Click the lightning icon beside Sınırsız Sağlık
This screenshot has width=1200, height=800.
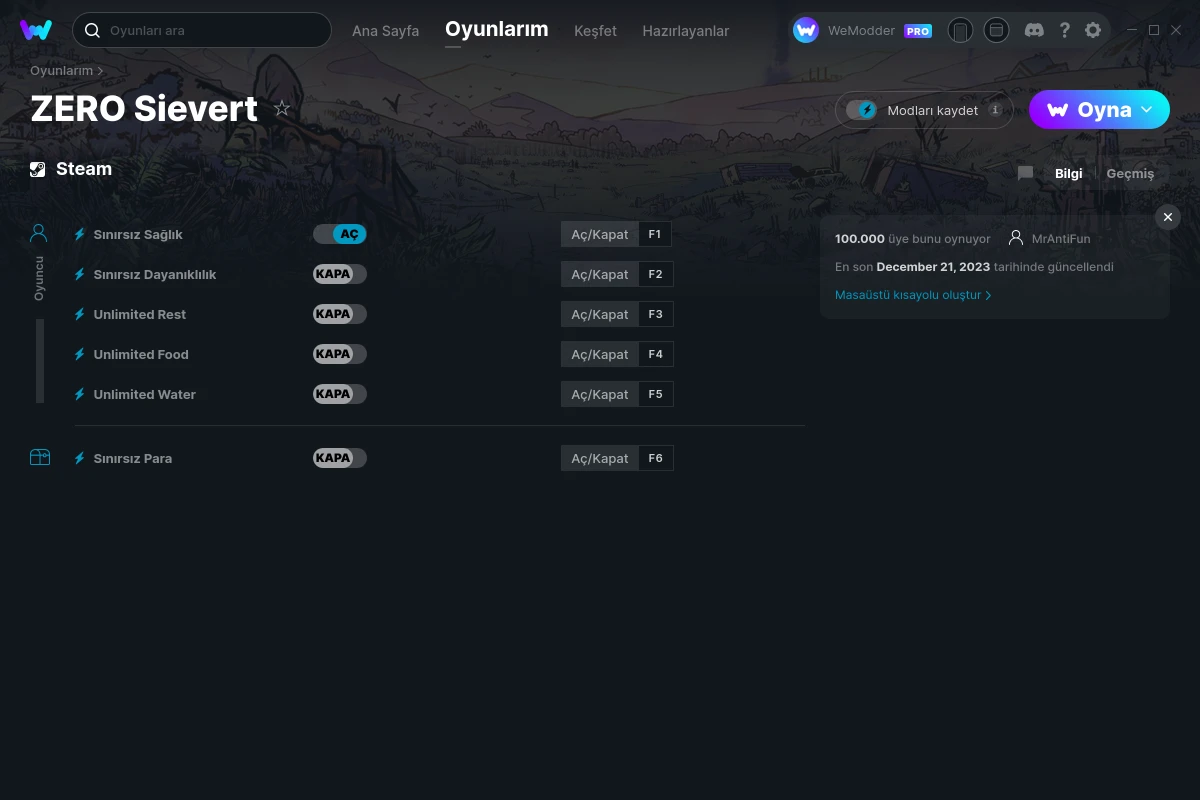coord(80,234)
